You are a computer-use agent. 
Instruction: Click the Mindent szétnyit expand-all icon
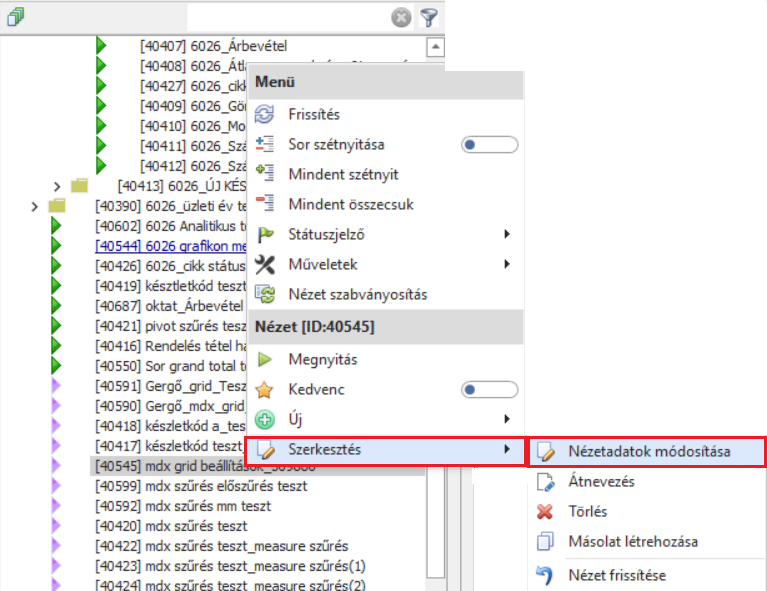click(265, 174)
